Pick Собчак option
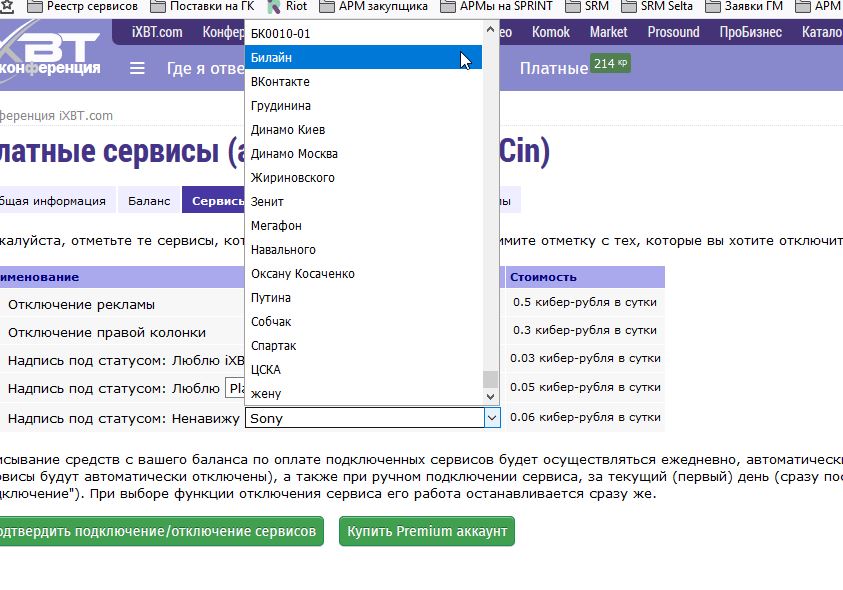This screenshot has height=590, width=843. coord(363,322)
